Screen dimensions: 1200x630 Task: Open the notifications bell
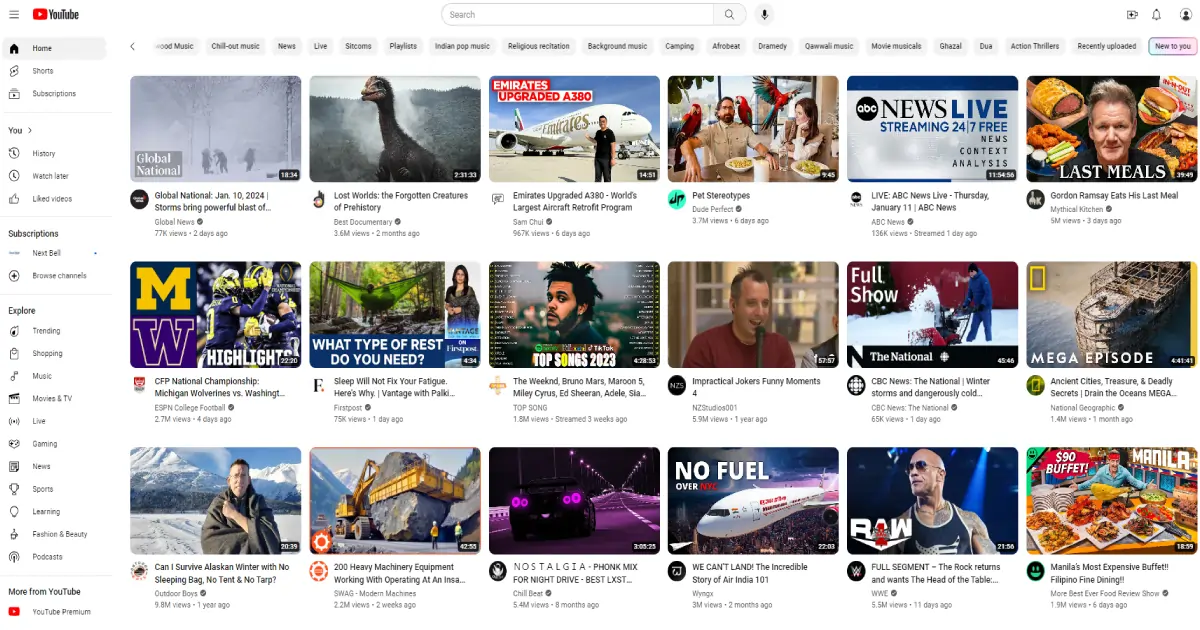pyautogui.click(x=1157, y=14)
